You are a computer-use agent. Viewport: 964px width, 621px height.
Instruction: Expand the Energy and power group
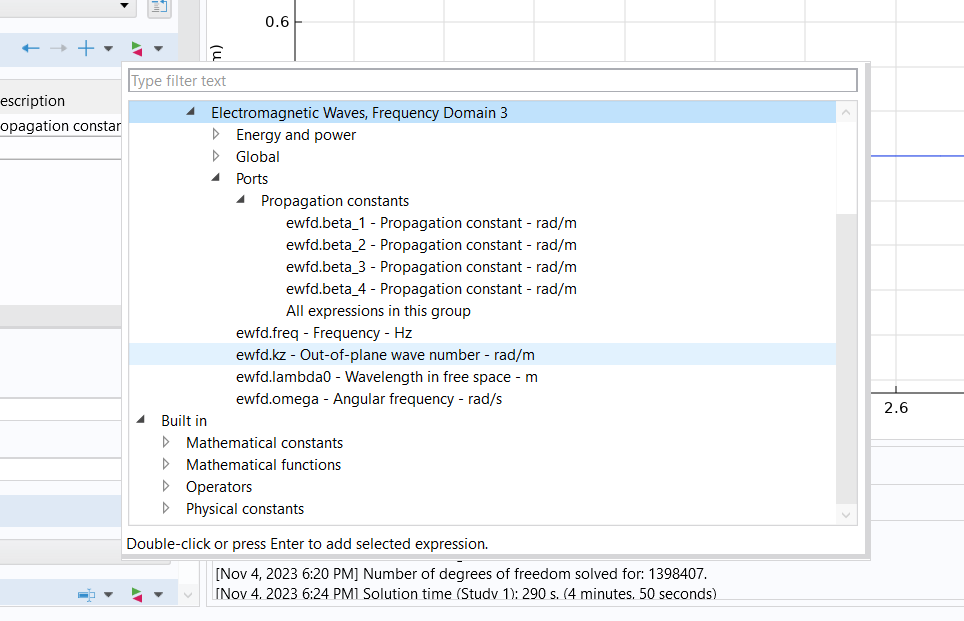pos(216,134)
